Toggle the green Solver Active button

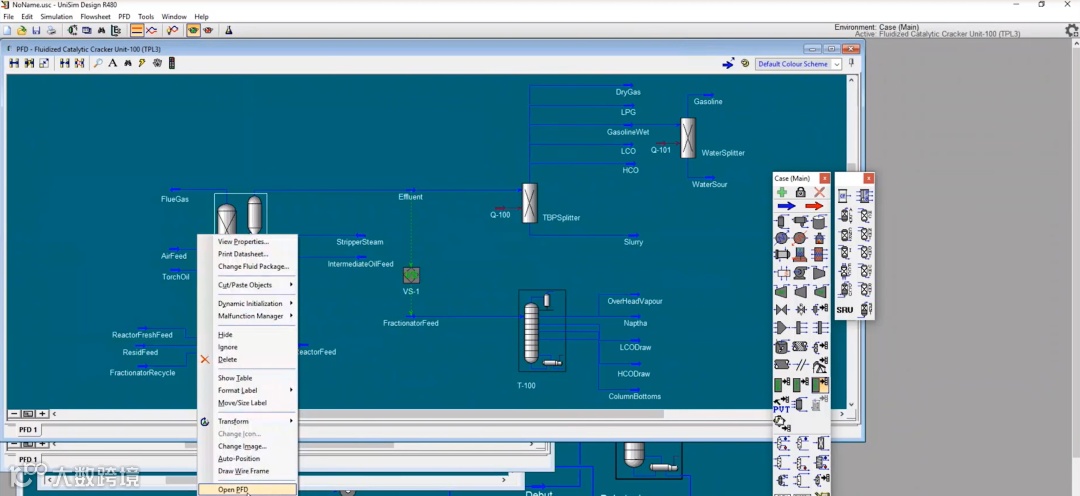[194, 30]
